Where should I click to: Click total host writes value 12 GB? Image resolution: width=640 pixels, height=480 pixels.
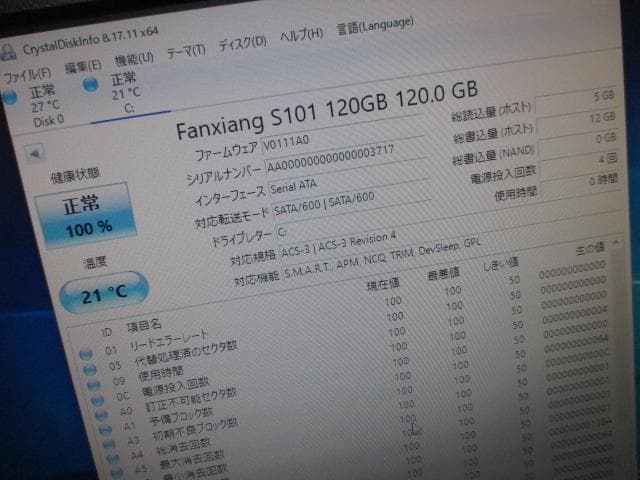[577, 123]
